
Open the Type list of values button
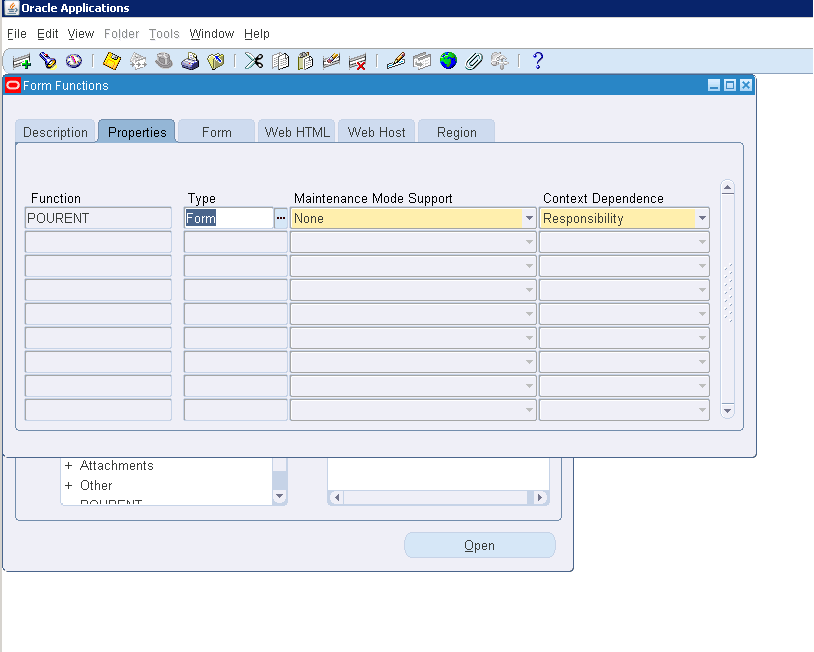pos(281,218)
